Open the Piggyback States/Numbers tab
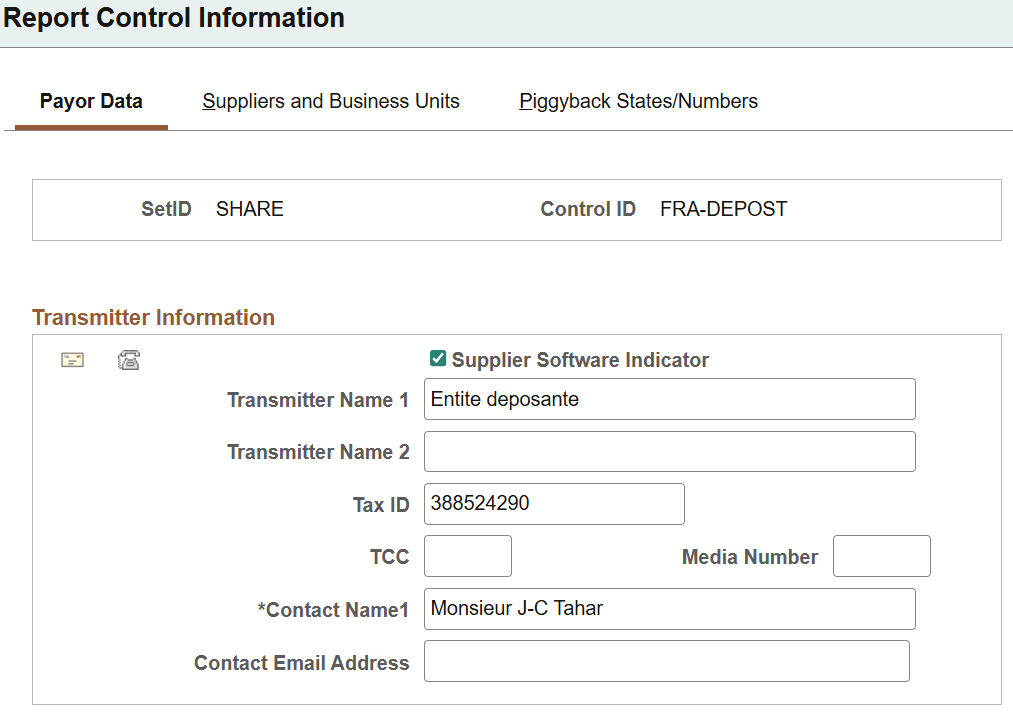The image size is (1013, 712). coord(638,101)
